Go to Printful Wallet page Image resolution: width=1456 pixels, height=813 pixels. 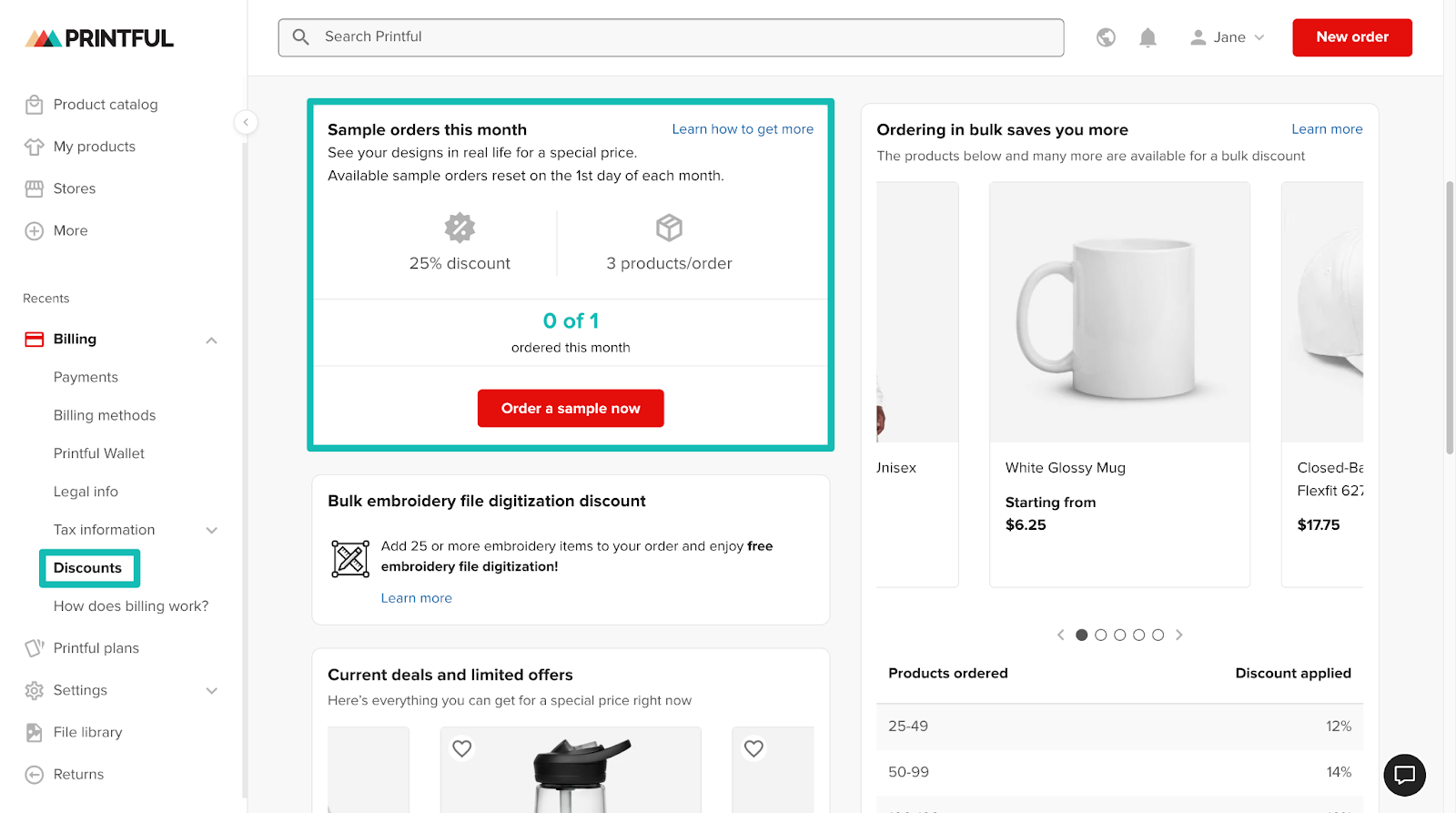click(99, 453)
